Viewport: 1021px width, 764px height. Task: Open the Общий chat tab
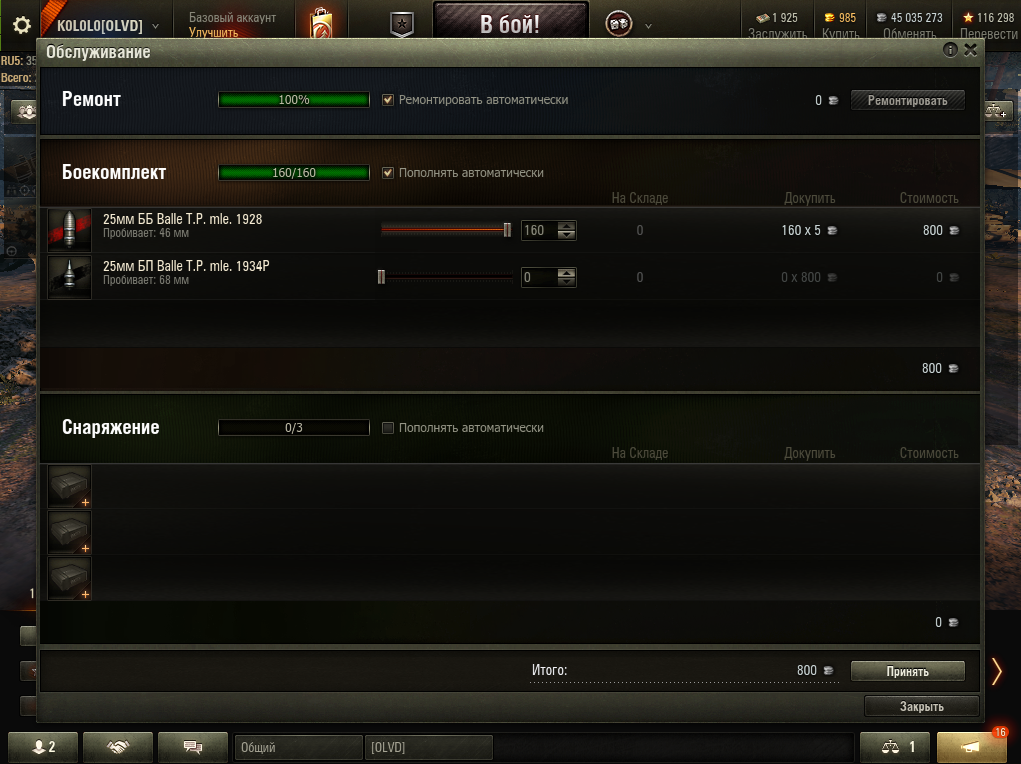(298, 747)
